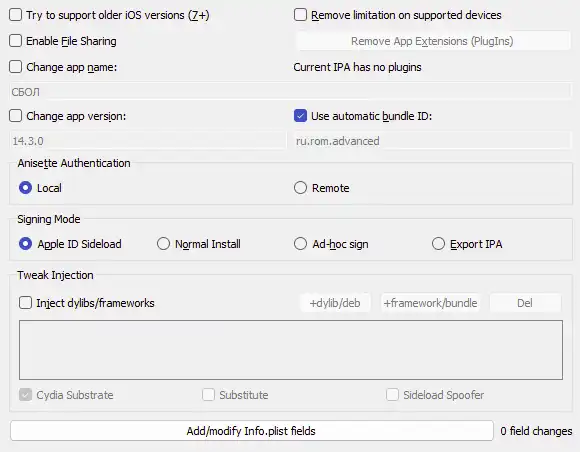Select Apple ID Sideload signing mode

click(x=26, y=244)
